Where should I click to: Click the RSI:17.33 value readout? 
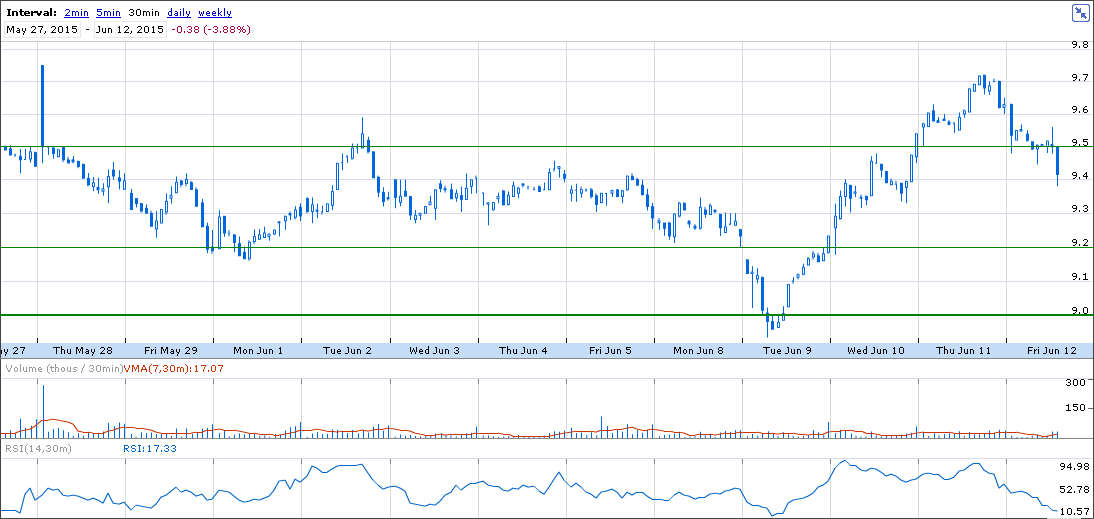point(149,449)
